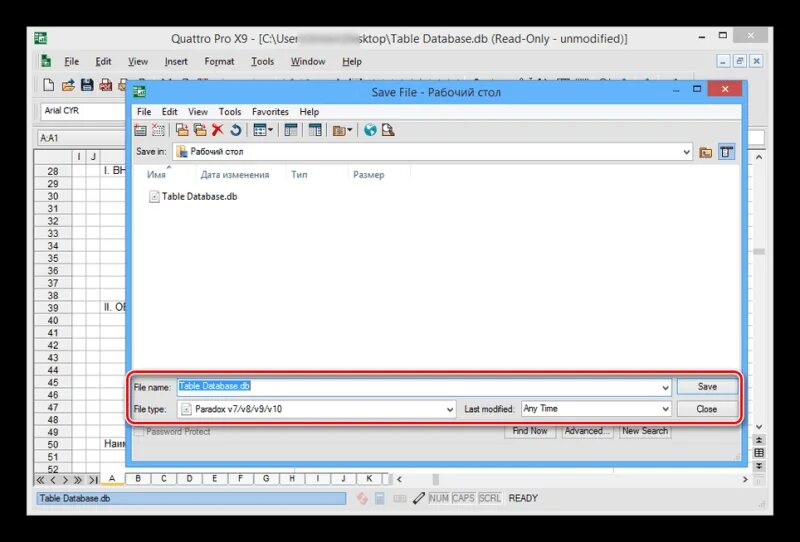Click the blue Undo arrow in dialog toolbar

tap(235, 130)
